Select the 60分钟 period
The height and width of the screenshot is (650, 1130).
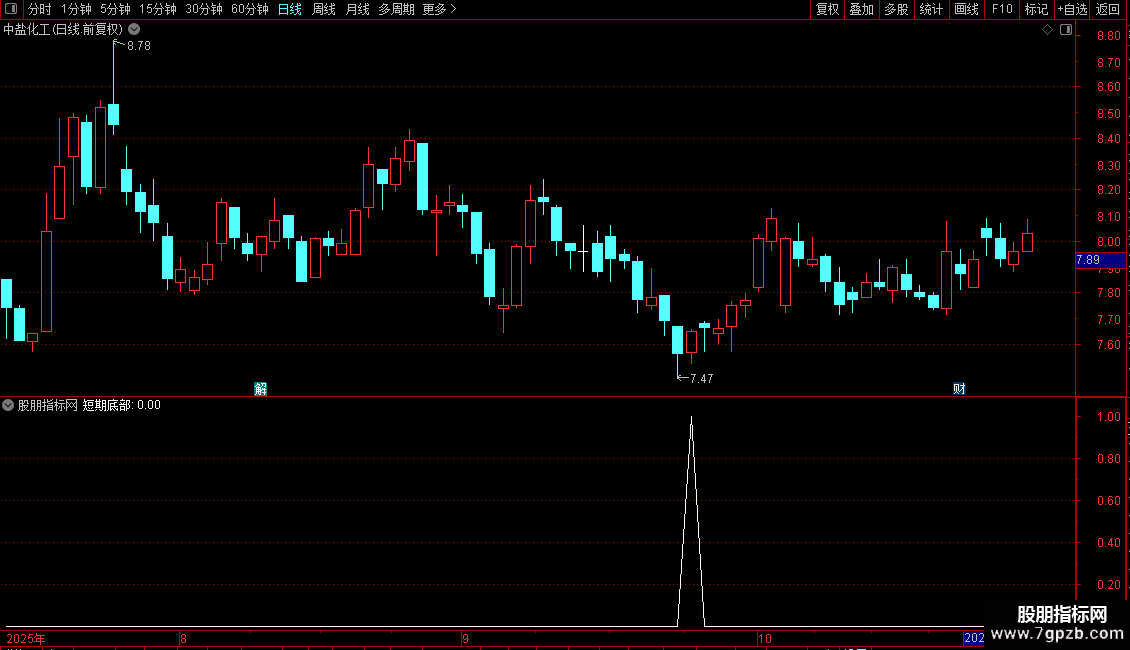pos(249,9)
